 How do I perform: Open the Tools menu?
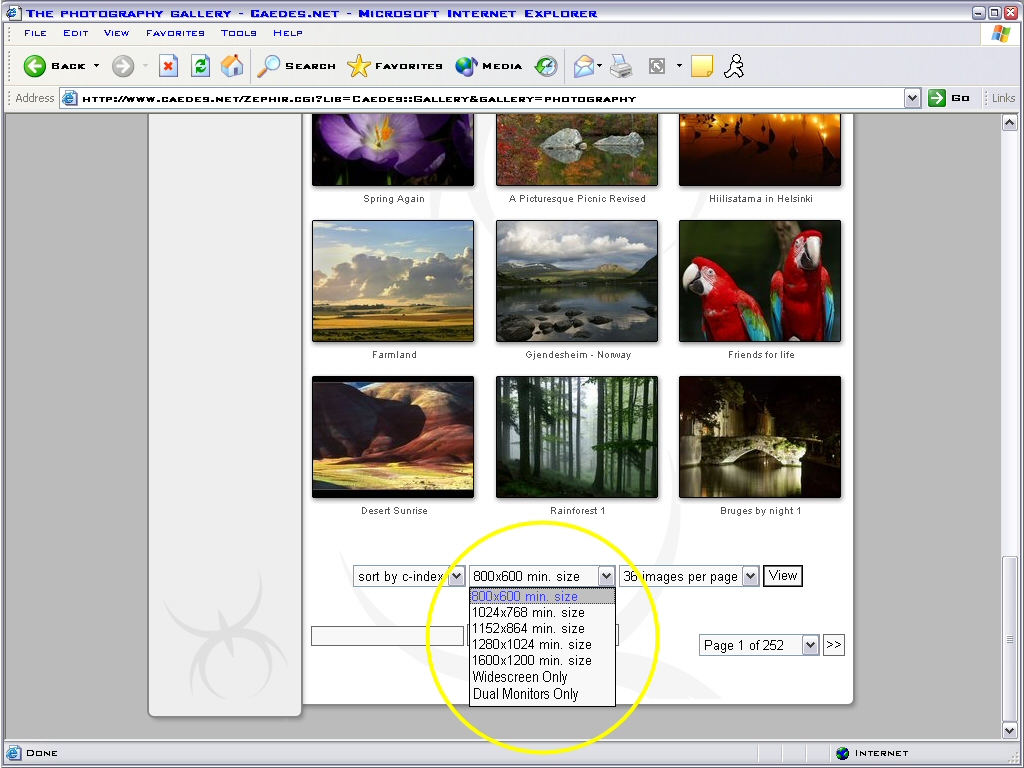(239, 33)
